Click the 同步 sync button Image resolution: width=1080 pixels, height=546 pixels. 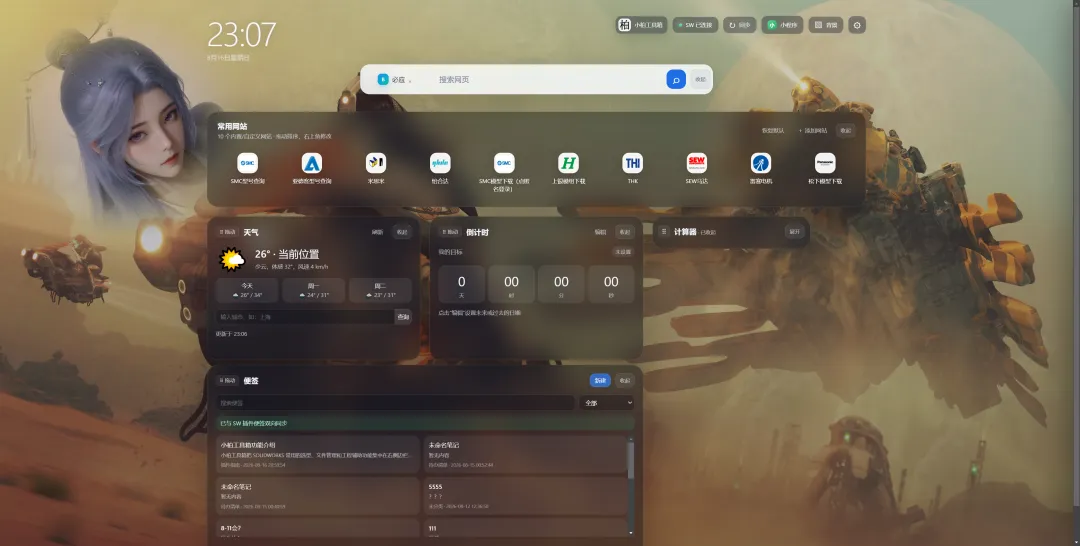740,25
